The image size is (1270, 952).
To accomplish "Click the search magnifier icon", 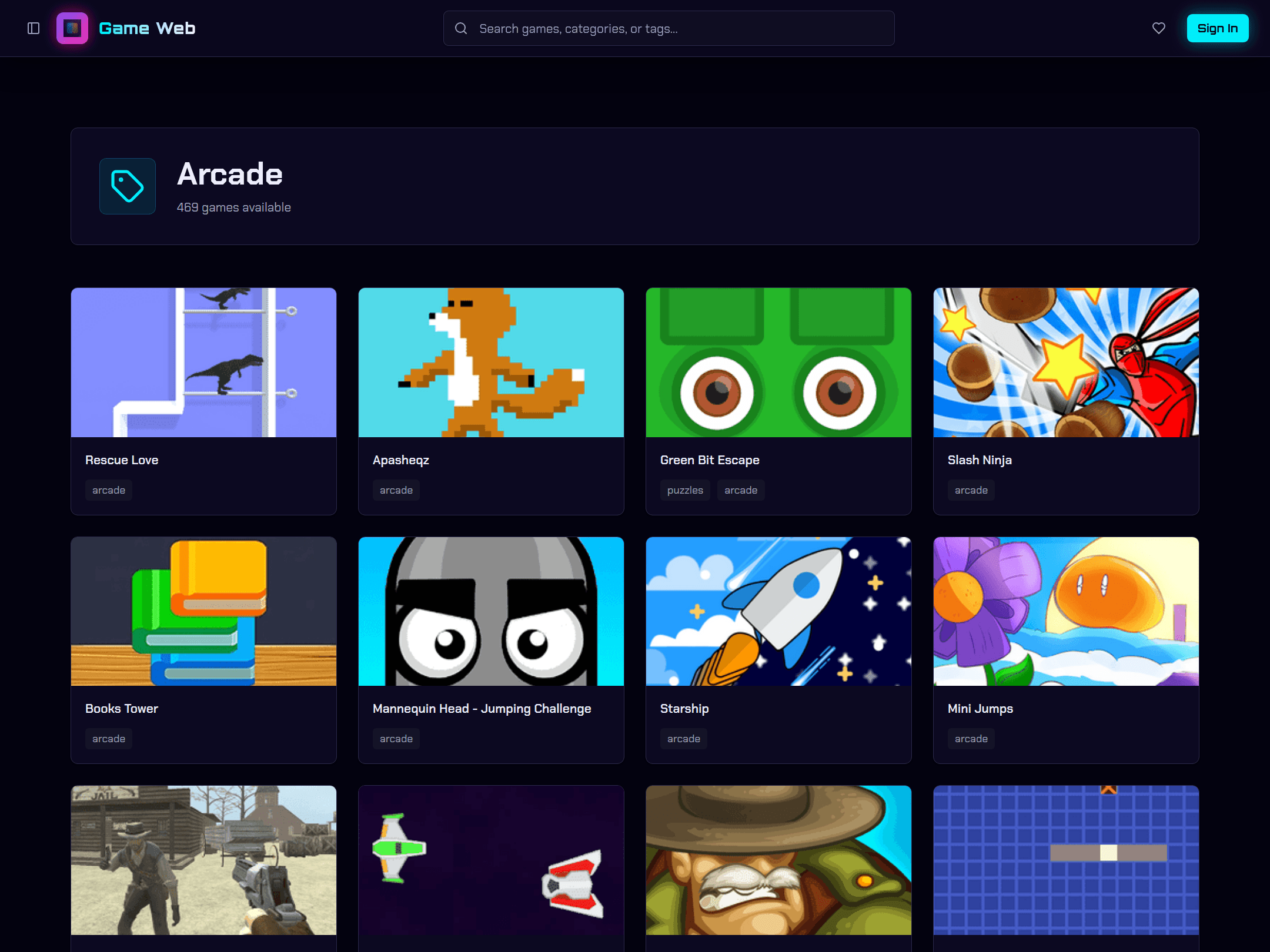I will (461, 28).
